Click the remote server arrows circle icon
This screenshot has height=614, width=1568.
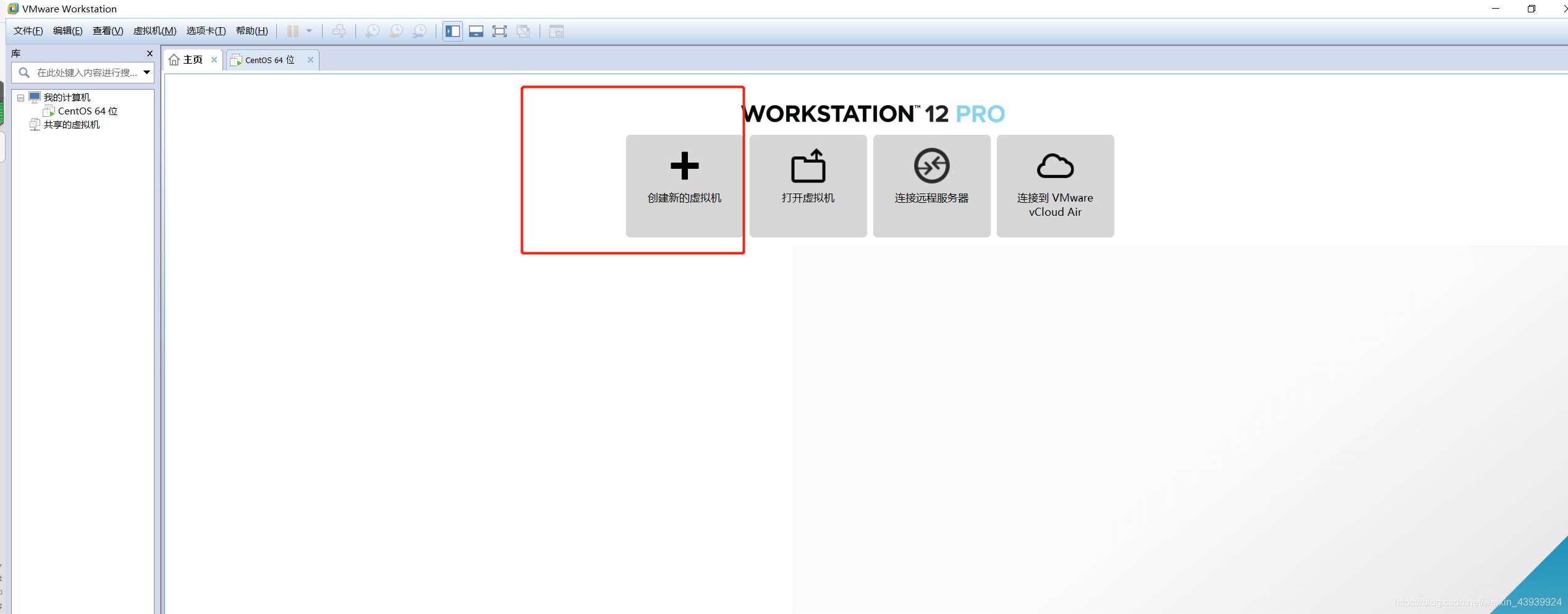click(x=931, y=166)
